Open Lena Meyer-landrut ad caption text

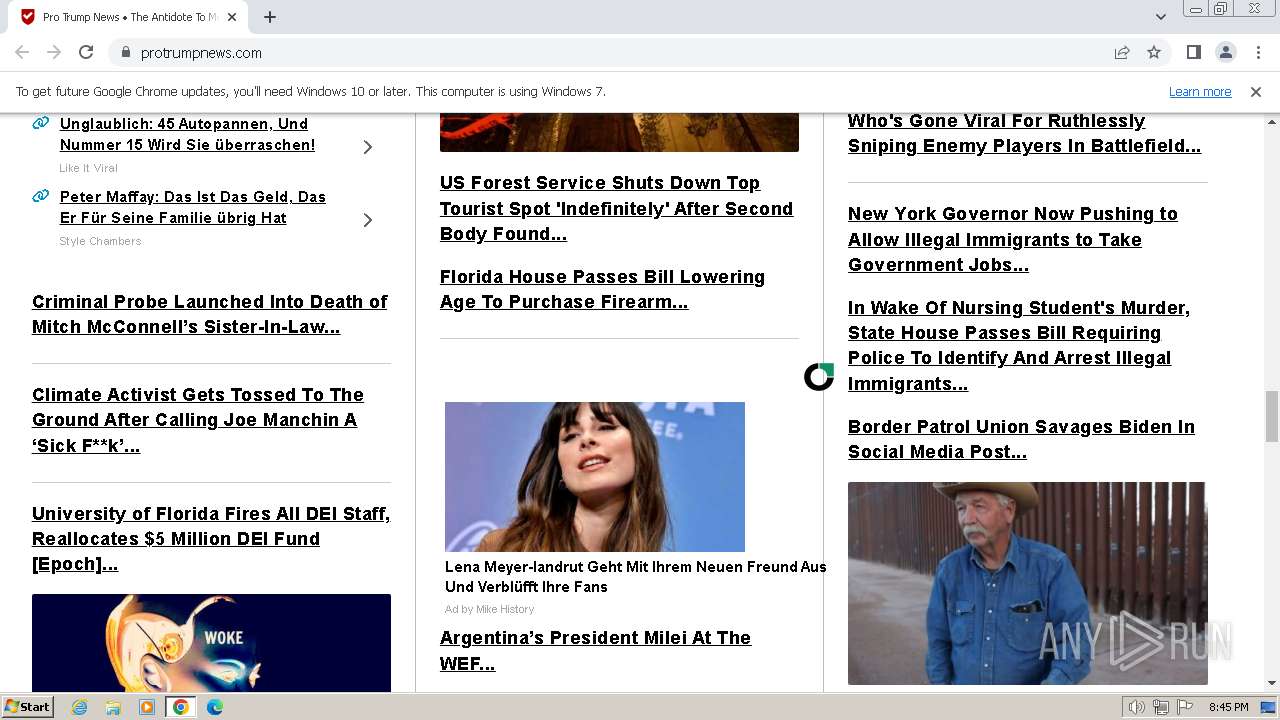tap(636, 577)
